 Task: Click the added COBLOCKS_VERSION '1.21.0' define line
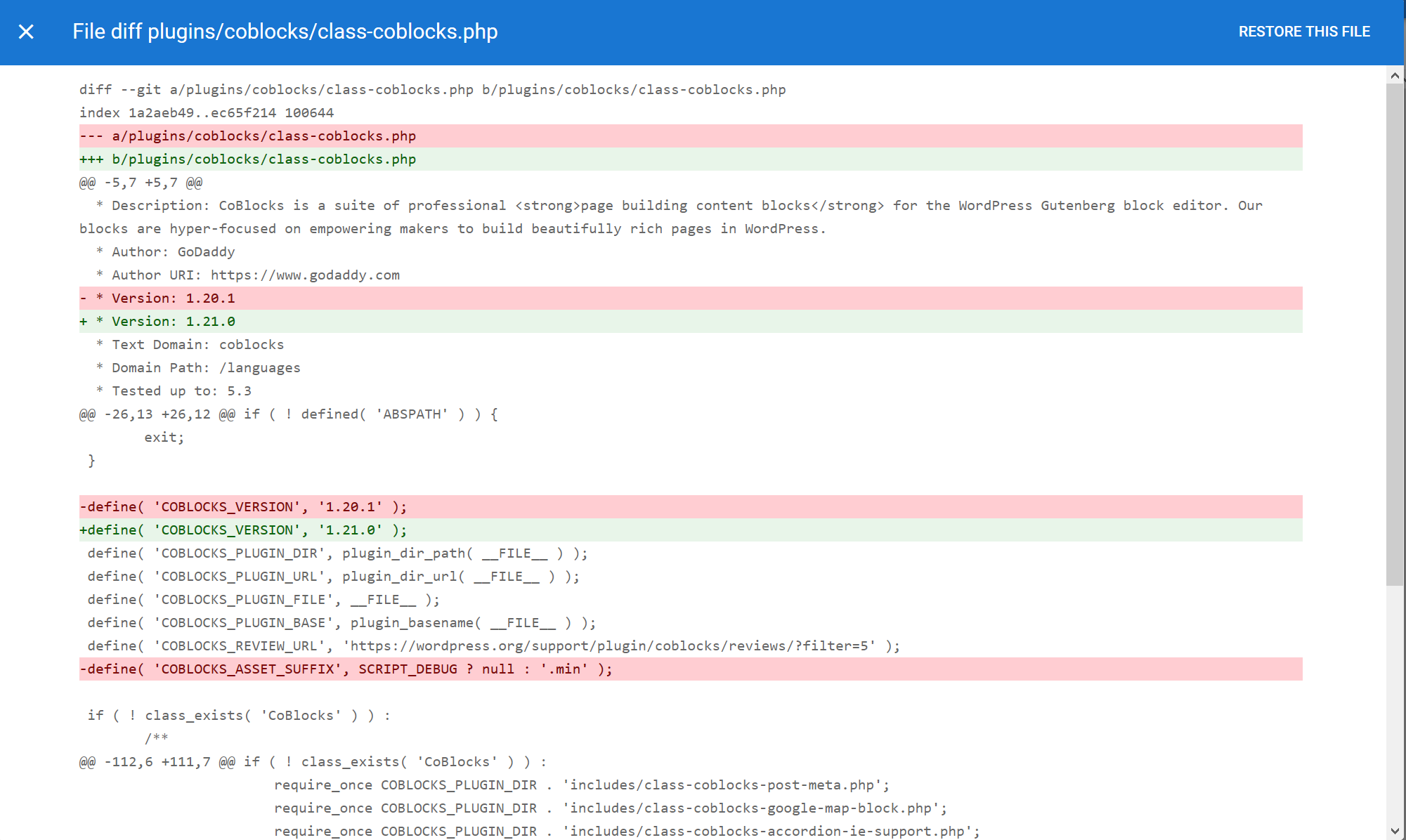(691, 530)
